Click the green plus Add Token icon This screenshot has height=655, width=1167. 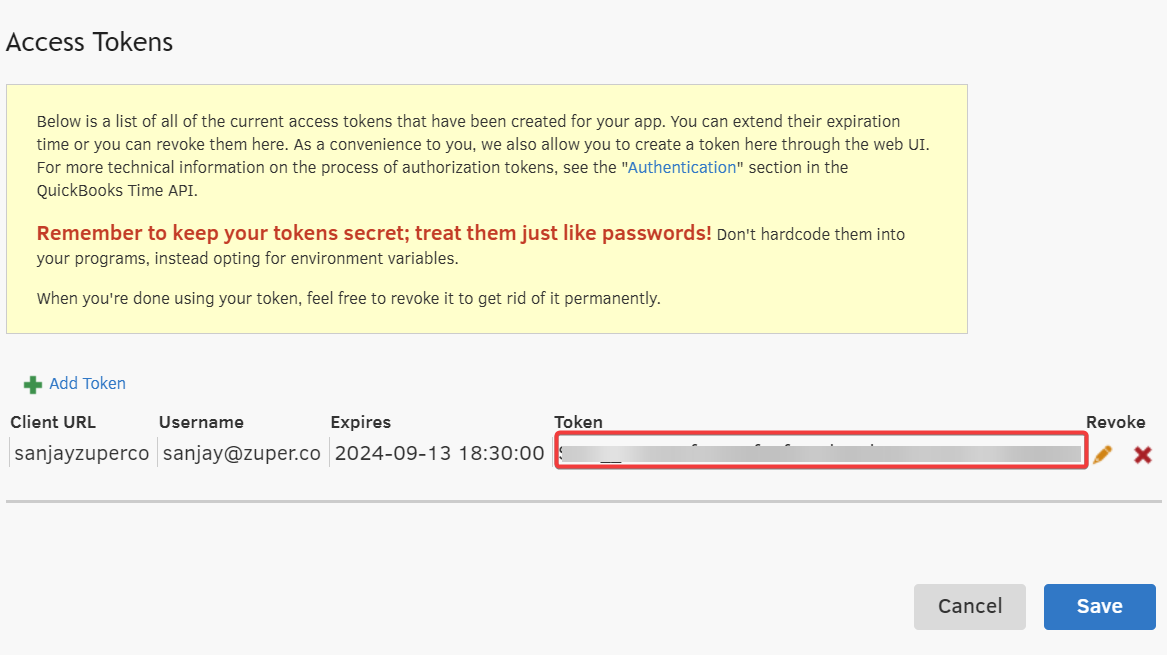[33, 384]
